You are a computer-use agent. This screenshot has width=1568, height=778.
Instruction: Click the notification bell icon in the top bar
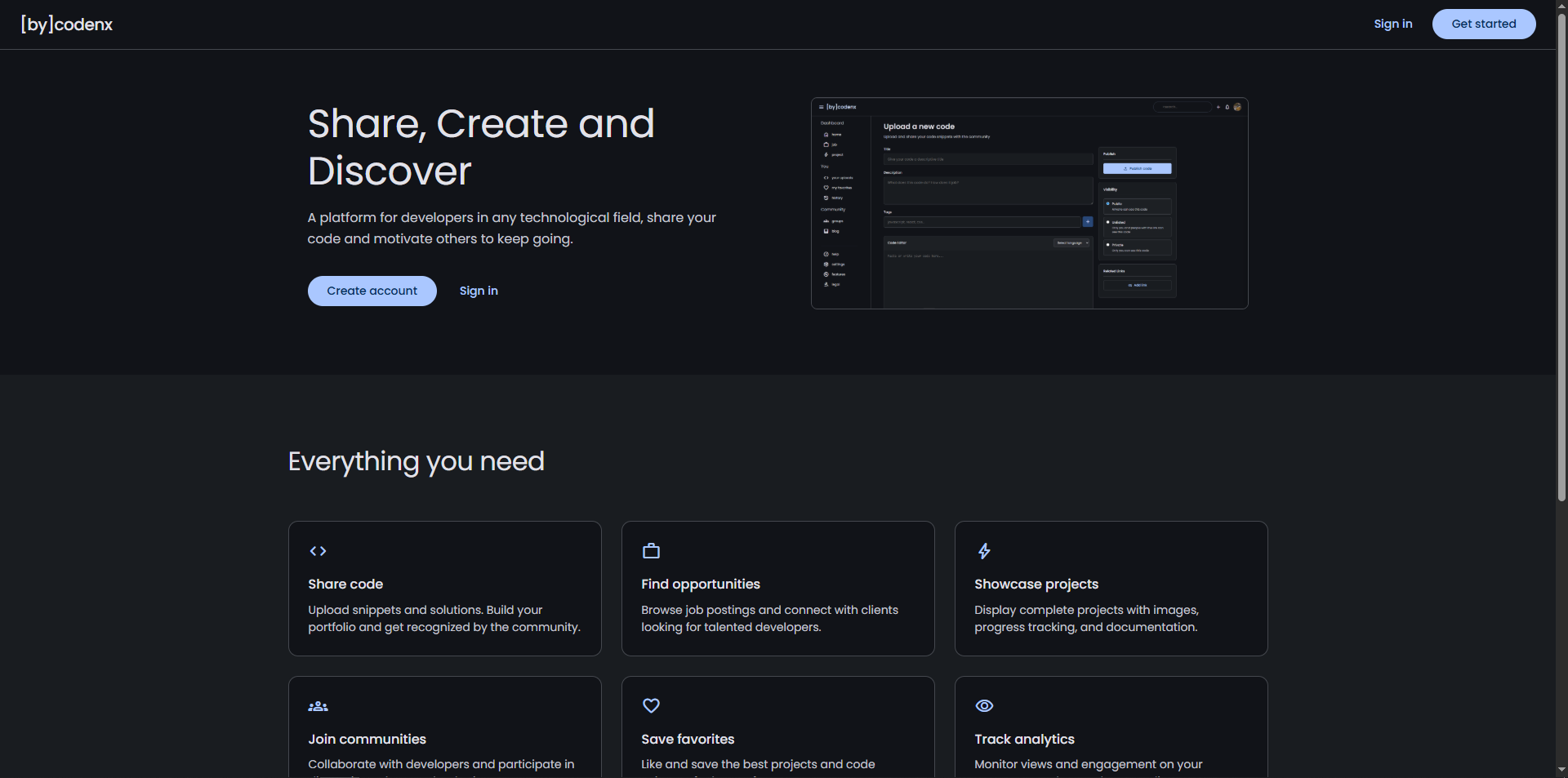1227,107
